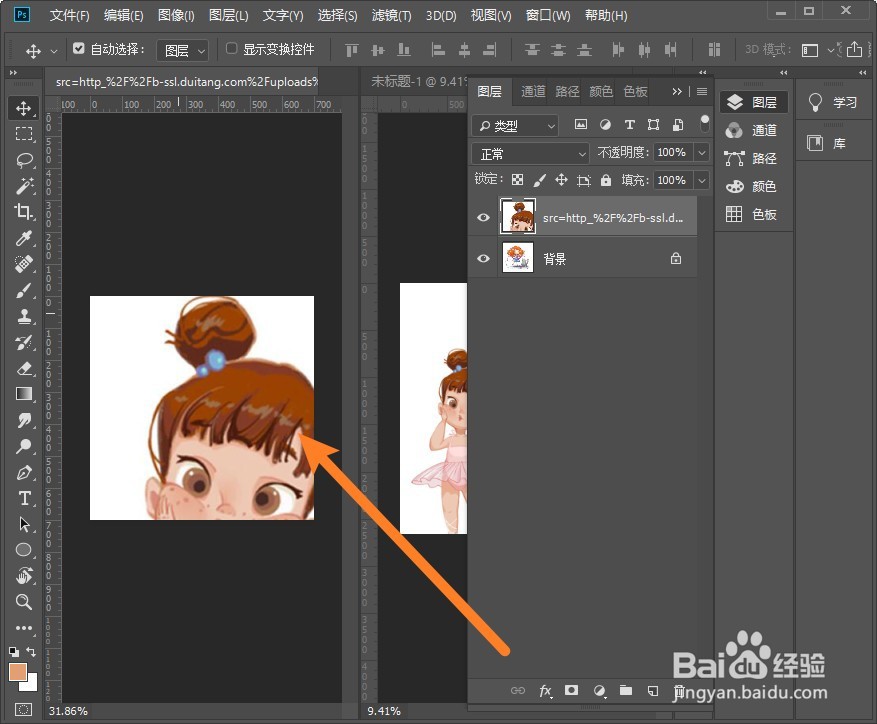Open the Auto-Select 图层 dropdown
Viewport: 877px width, 724px height.
tap(182, 51)
